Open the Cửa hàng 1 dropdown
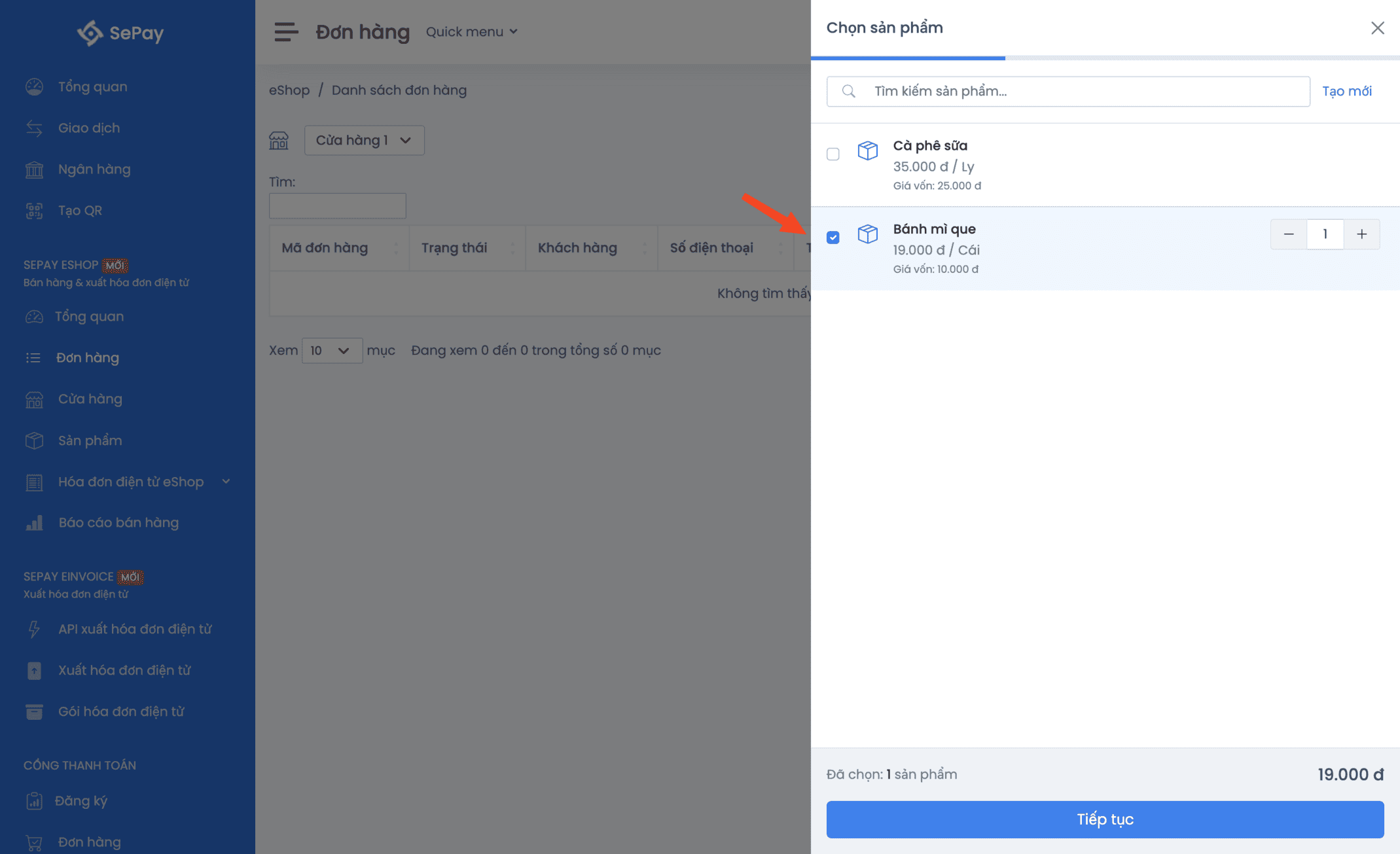The image size is (1400, 854). [x=364, y=140]
